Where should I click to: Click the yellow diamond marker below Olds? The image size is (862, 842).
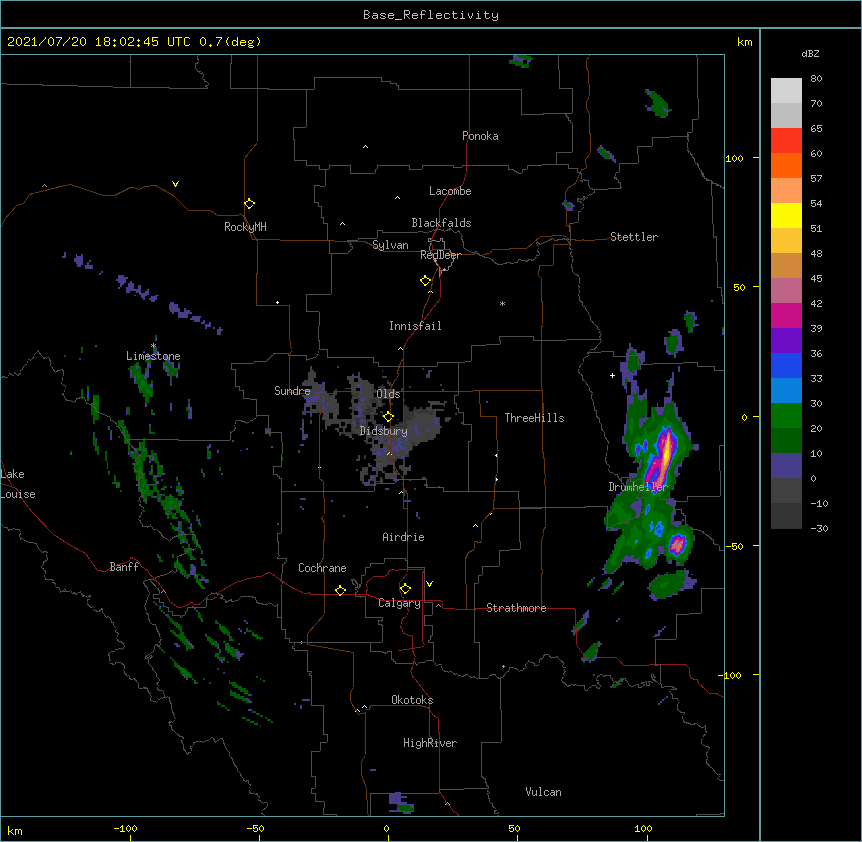pyautogui.click(x=388, y=416)
